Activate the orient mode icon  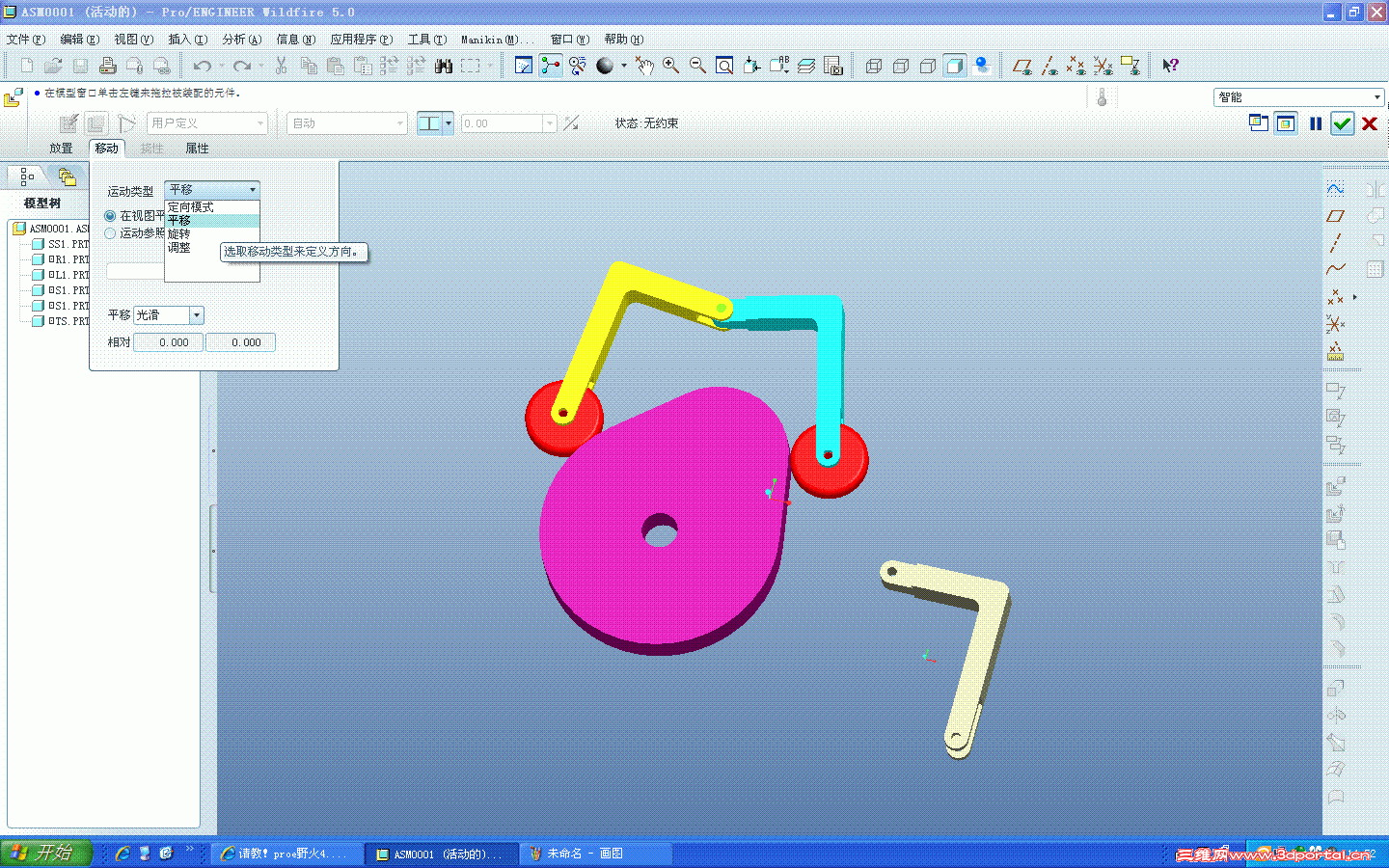click(x=578, y=66)
